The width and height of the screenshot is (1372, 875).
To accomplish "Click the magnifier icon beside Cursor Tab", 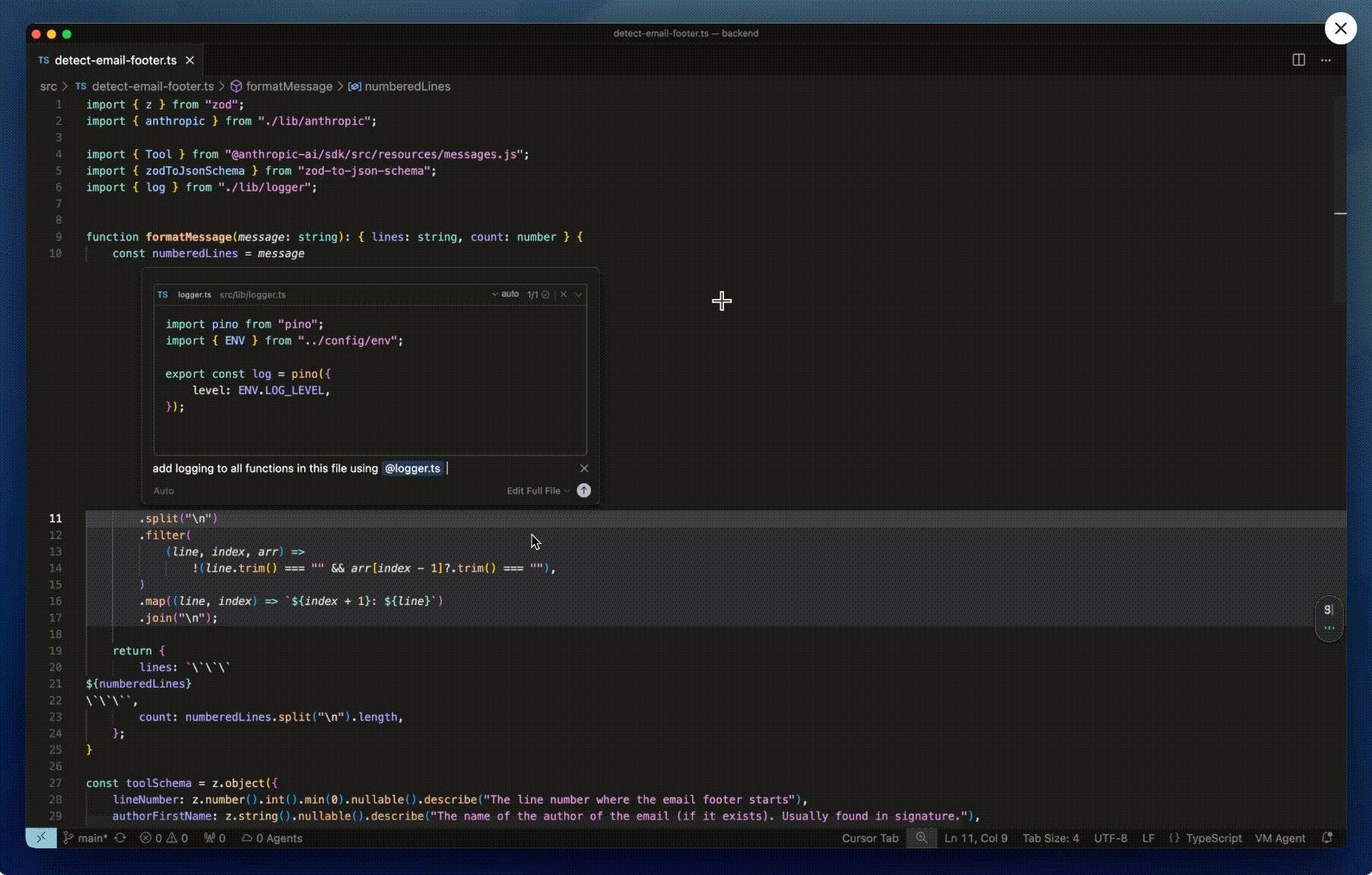I will point(922,838).
